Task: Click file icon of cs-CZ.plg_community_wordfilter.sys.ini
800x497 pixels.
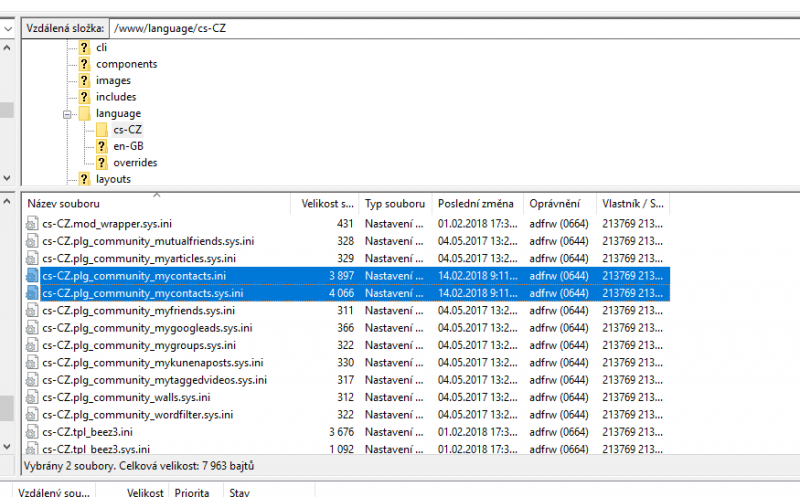Action: pyautogui.click(x=32, y=414)
